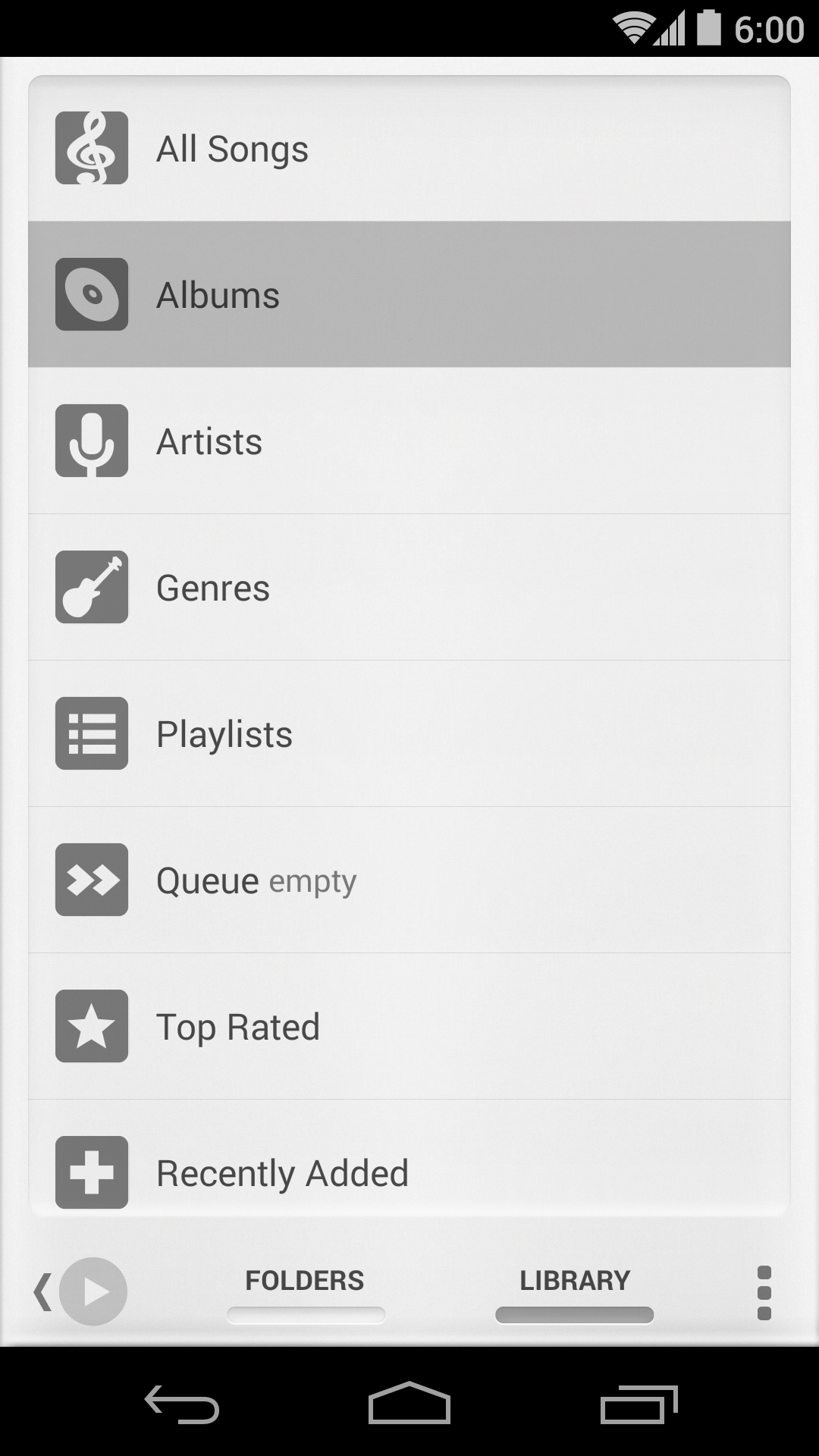The image size is (819, 1456).
Task: Open the three-dot overflow menu
Action: (x=764, y=1292)
